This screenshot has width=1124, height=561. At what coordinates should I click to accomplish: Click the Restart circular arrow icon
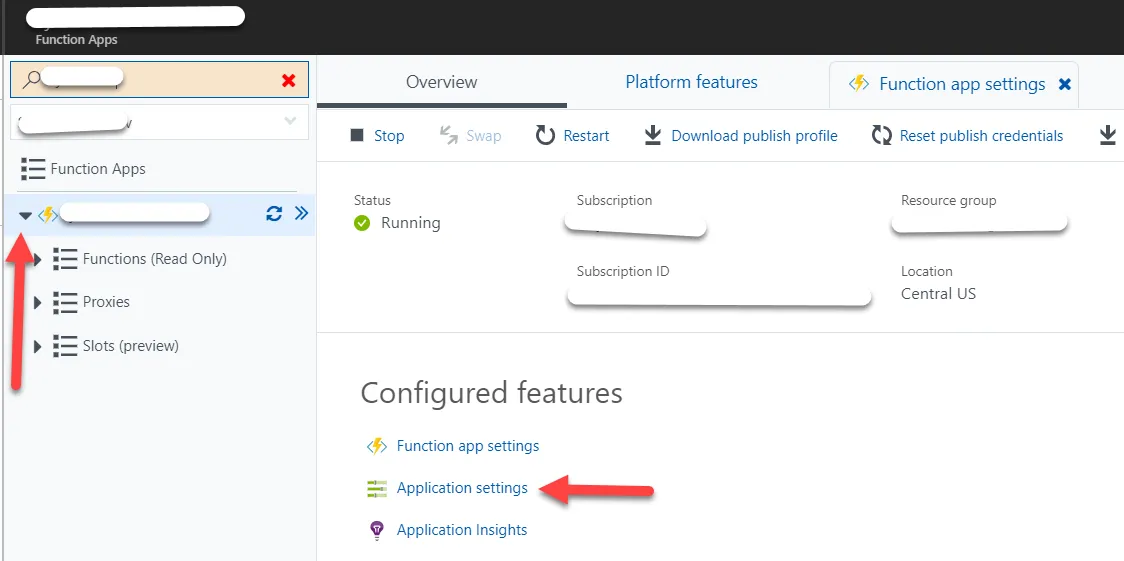[545, 136]
